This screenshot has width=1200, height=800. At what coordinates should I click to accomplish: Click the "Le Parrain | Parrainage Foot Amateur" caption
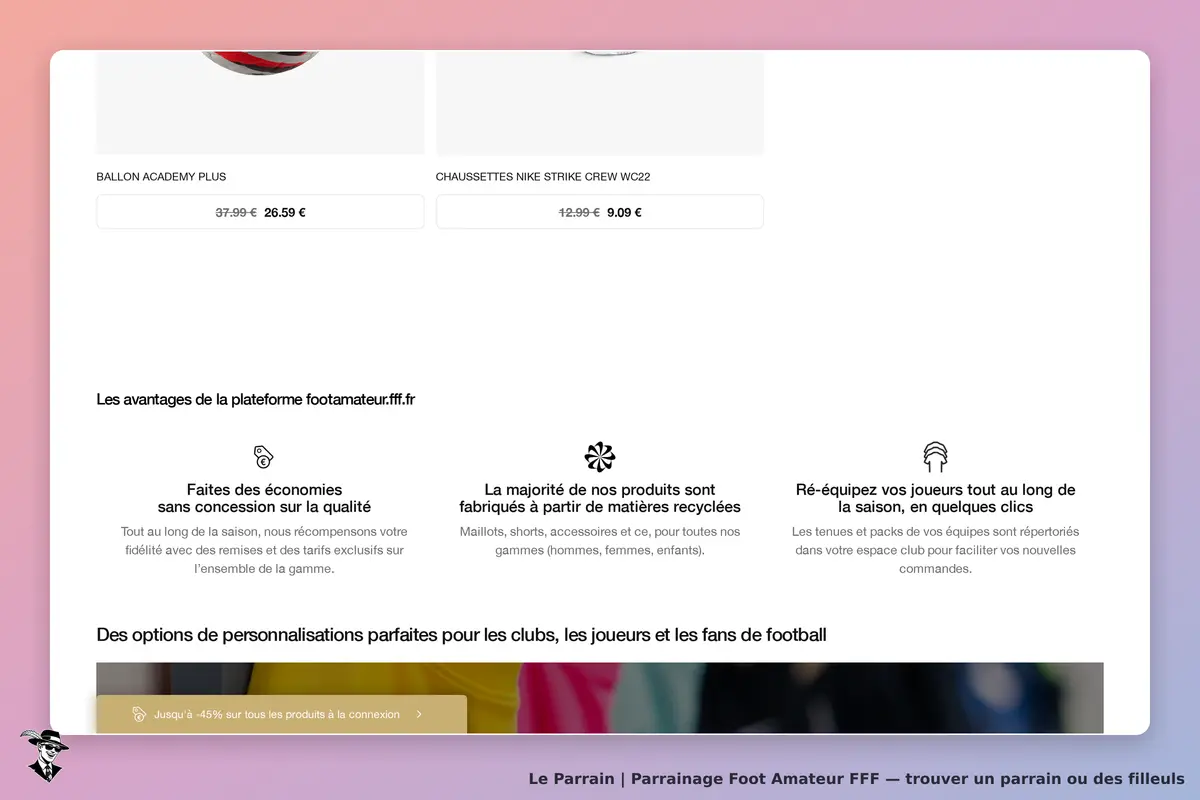857,779
